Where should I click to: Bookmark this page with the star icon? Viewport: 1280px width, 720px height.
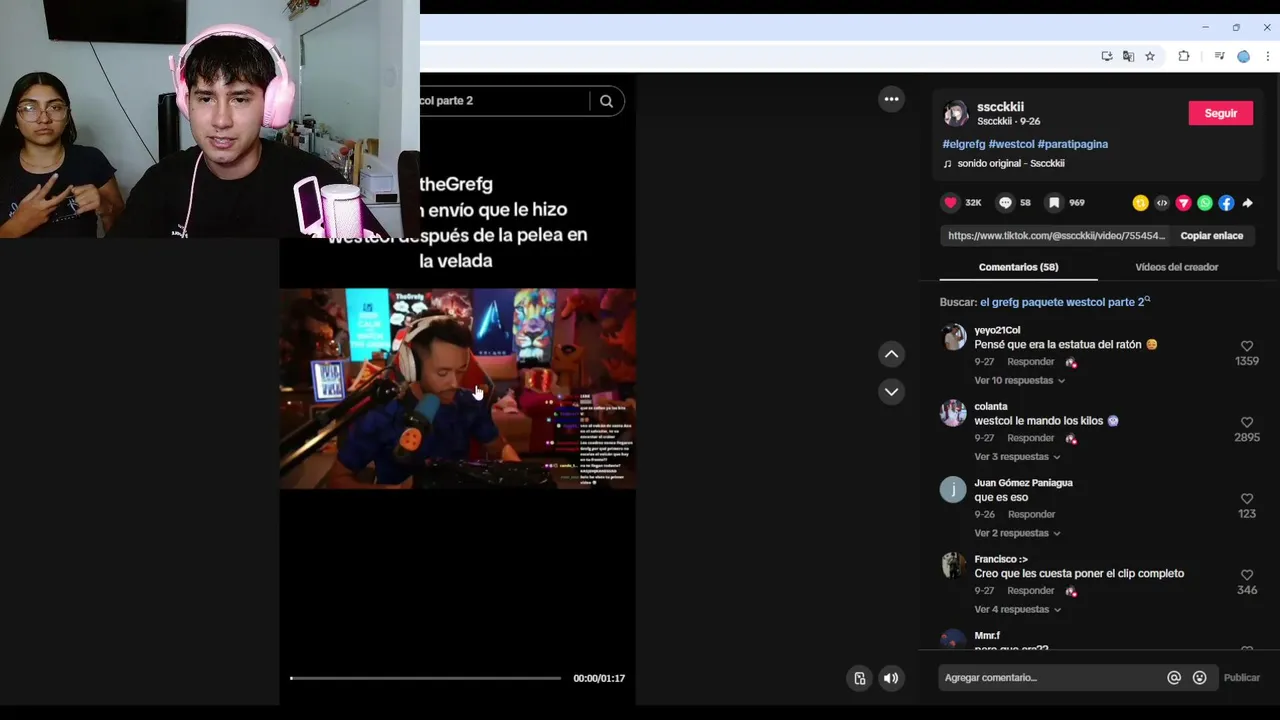1150,56
